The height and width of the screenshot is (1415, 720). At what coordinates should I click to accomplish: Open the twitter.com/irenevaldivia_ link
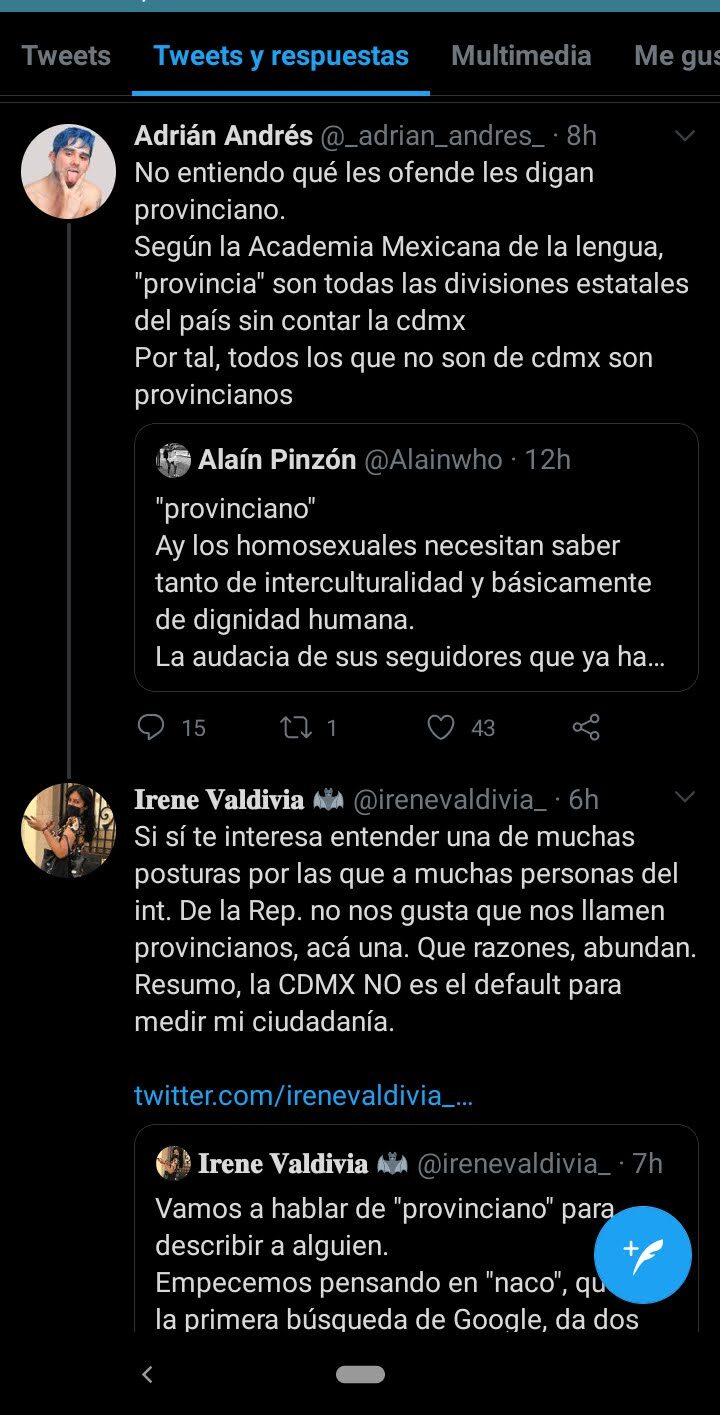[x=303, y=1095]
